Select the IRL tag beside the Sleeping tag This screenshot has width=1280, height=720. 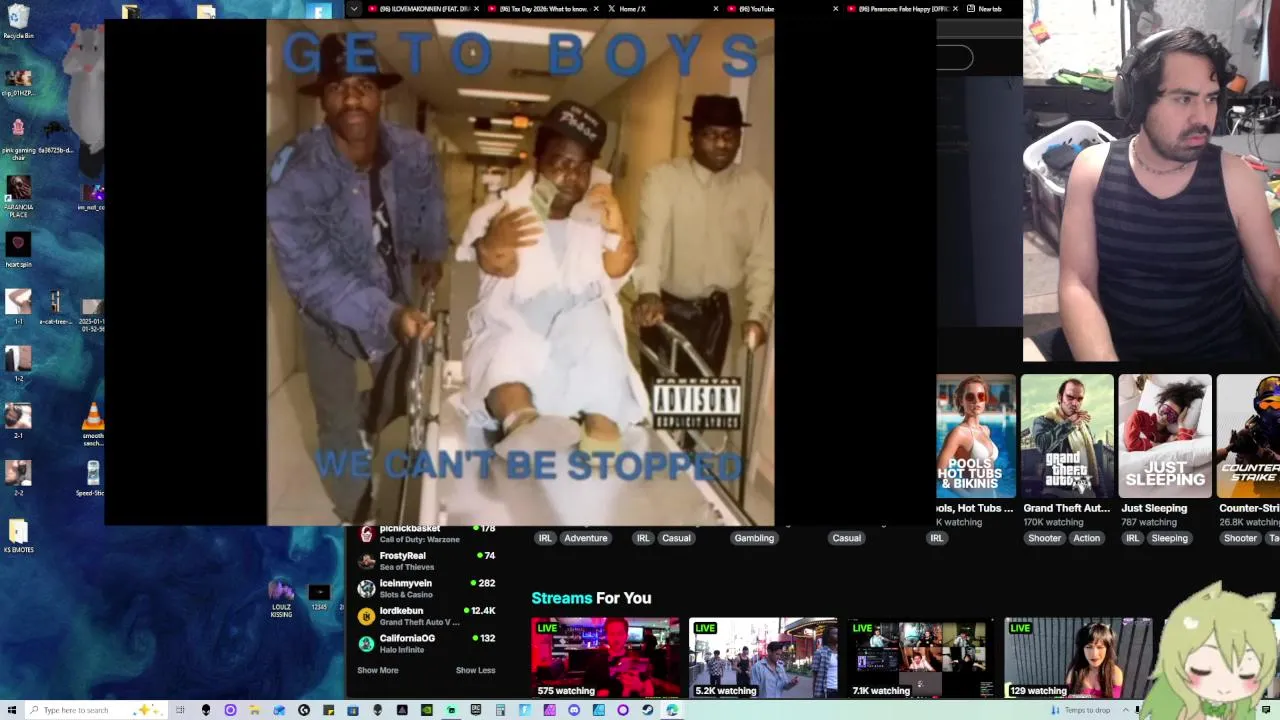tap(1132, 538)
